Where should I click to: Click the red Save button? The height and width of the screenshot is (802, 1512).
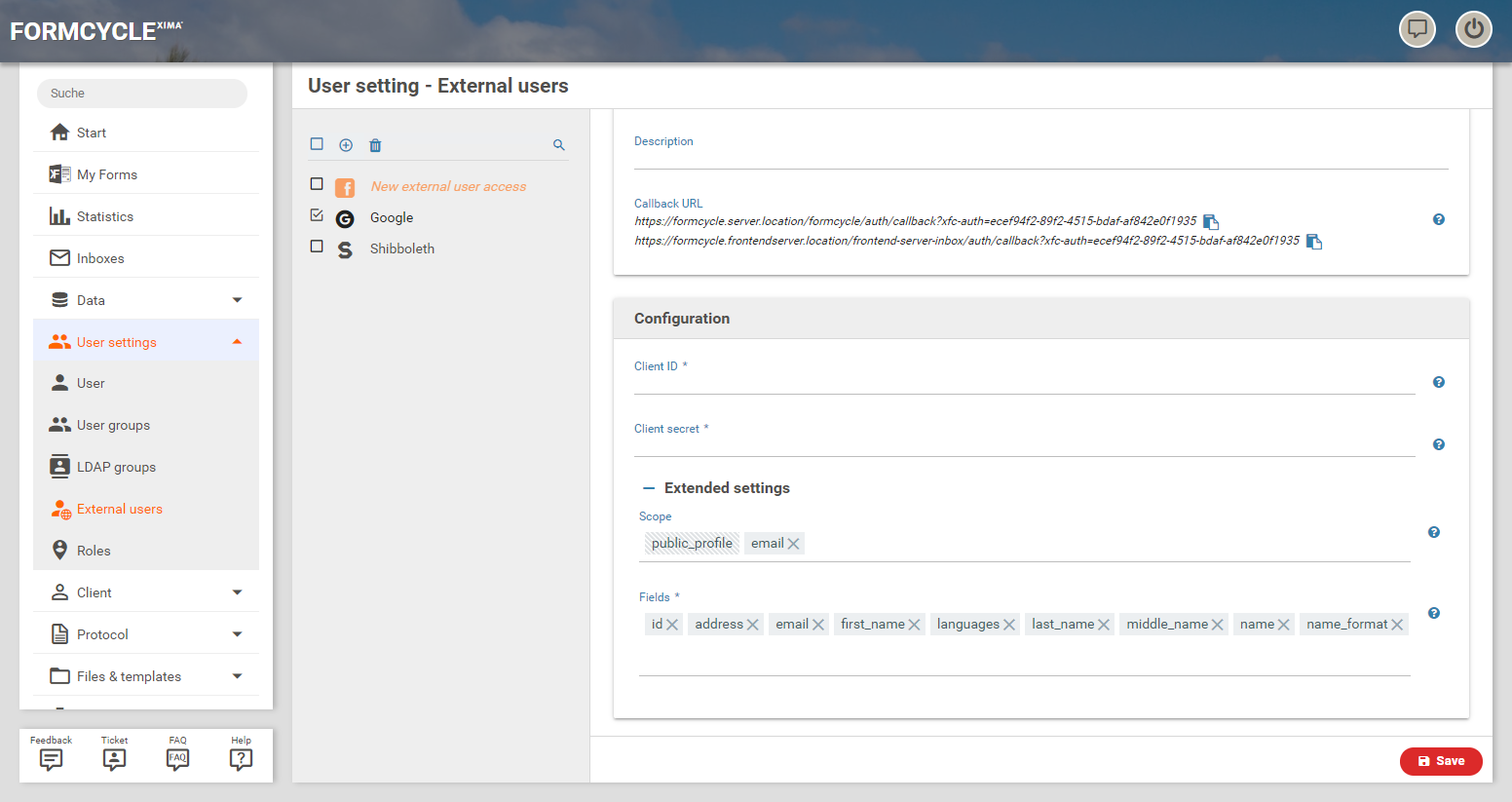(x=1441, y=761)
